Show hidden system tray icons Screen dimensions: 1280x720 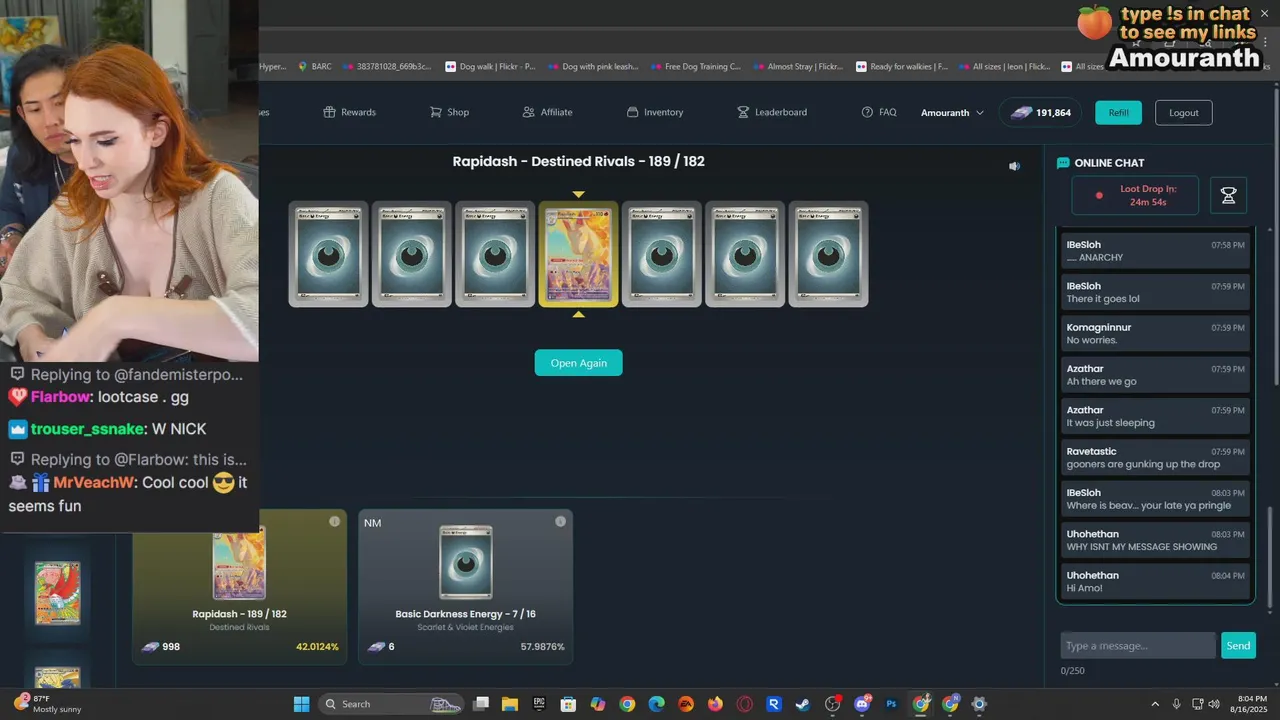(1155, 704)
